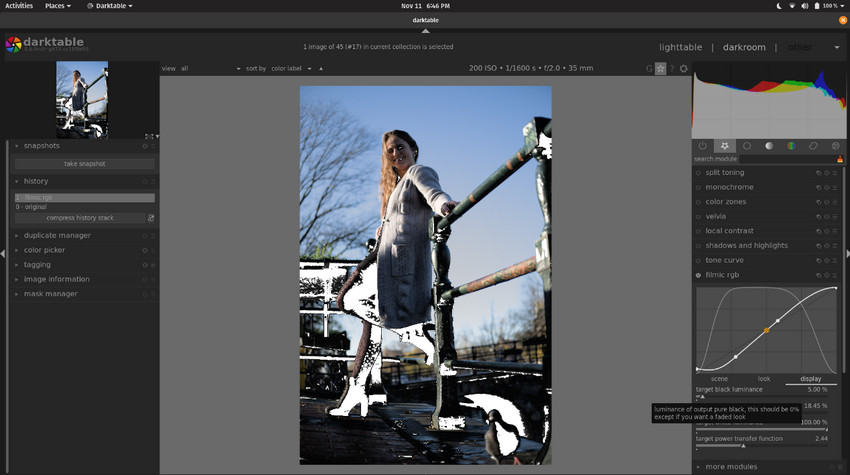
Task: Open the color modules group icon
Action: point(791,146)
